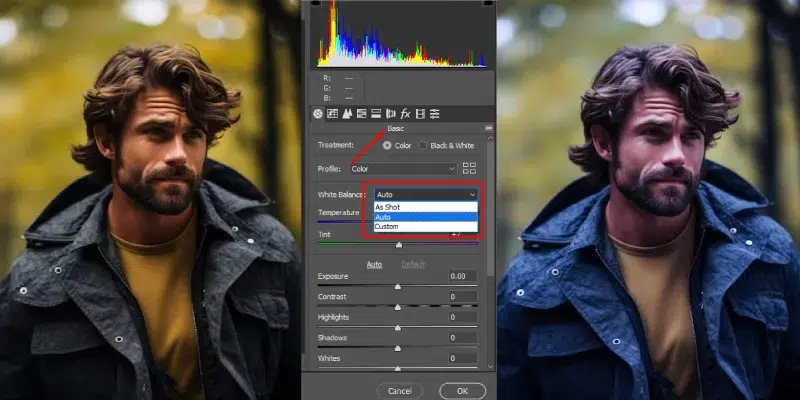Open the Basic panel tab icon
This screenshot has width=800, height=400.
tap(318, 114)
